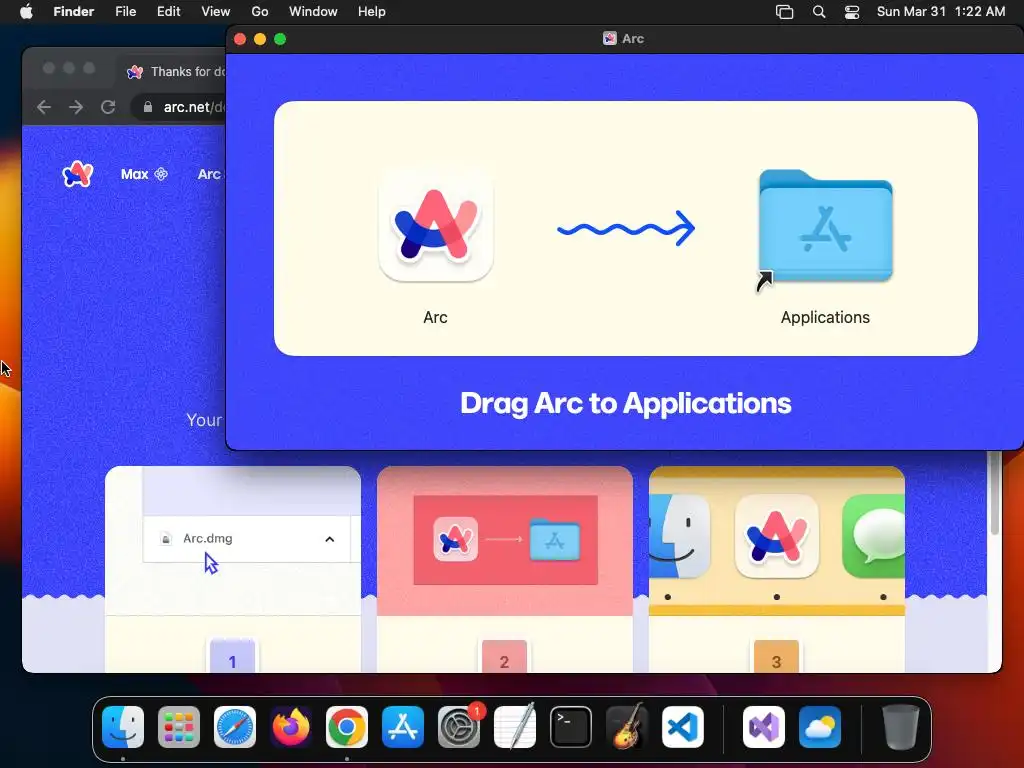1024x768 pixels.
Task: Click the step 2 drag-to-Applications illustration
Action: click(505, 541)
